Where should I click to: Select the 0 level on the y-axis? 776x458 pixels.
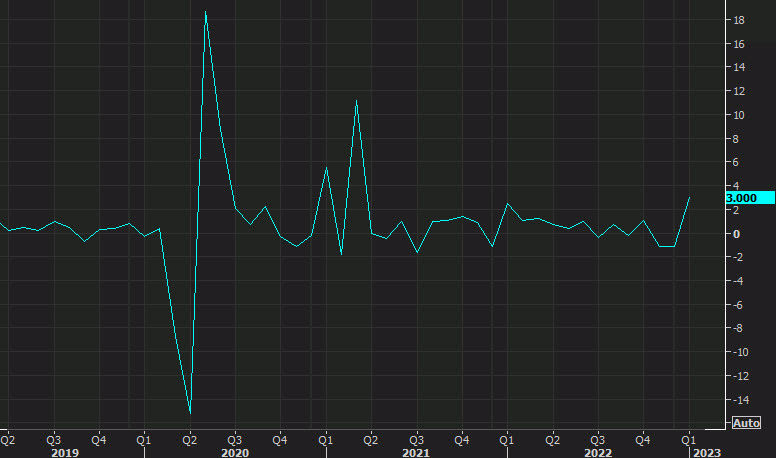735,234
